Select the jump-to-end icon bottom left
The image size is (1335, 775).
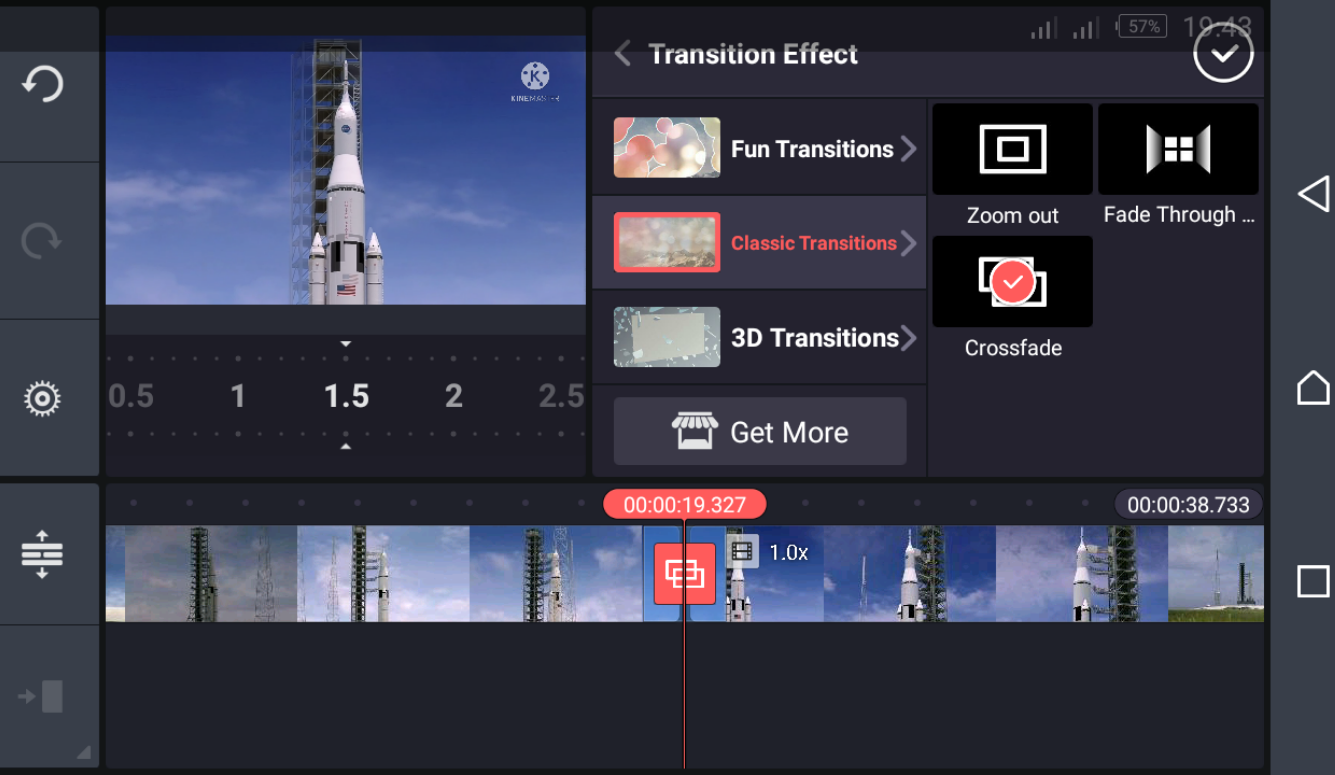(42, 693)
